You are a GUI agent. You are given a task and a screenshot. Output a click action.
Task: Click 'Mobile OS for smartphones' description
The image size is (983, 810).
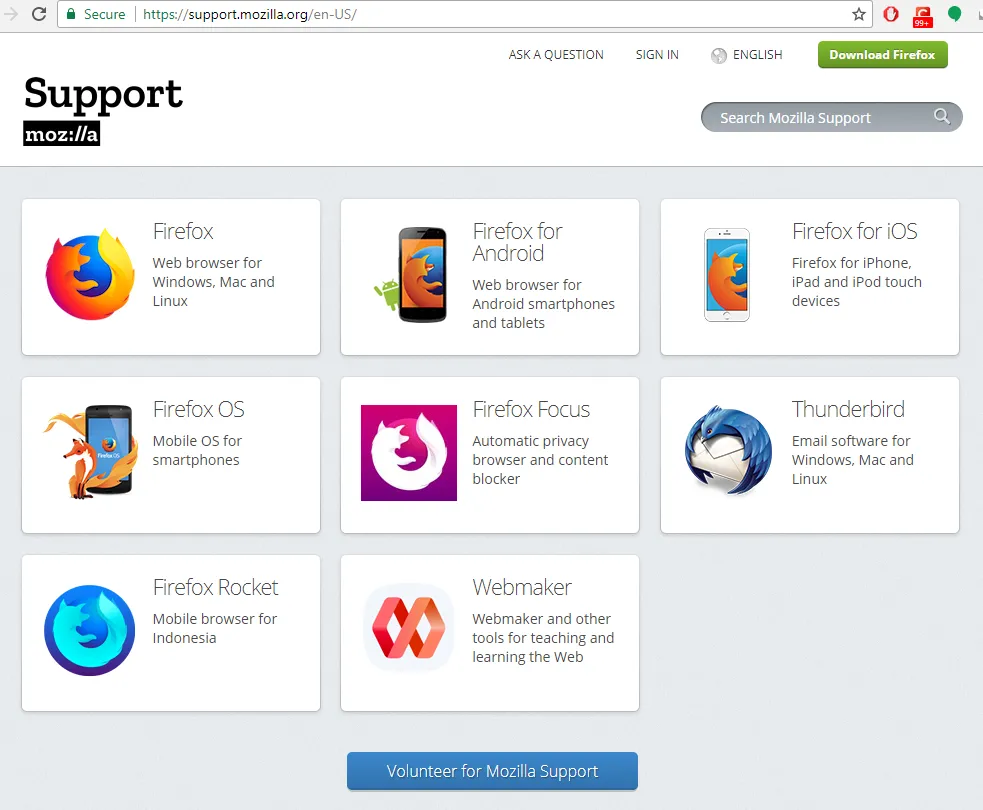pyautogui.click(x=197, y=450)
